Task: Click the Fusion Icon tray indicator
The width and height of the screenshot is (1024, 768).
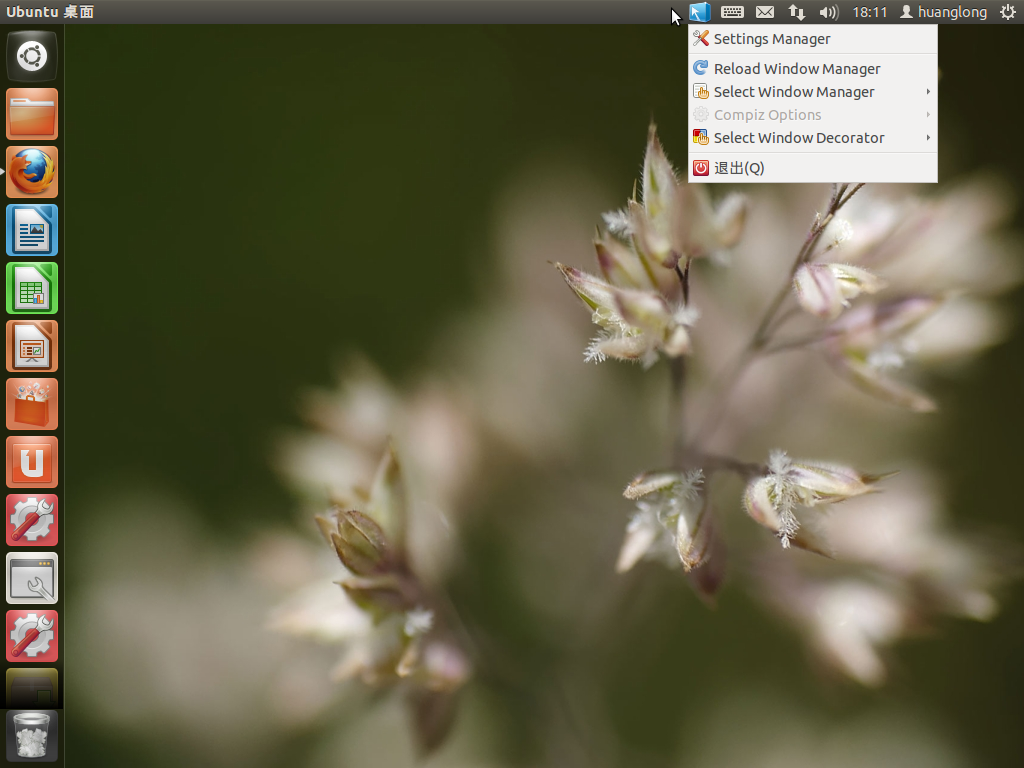Action: (x=699, y=12)
